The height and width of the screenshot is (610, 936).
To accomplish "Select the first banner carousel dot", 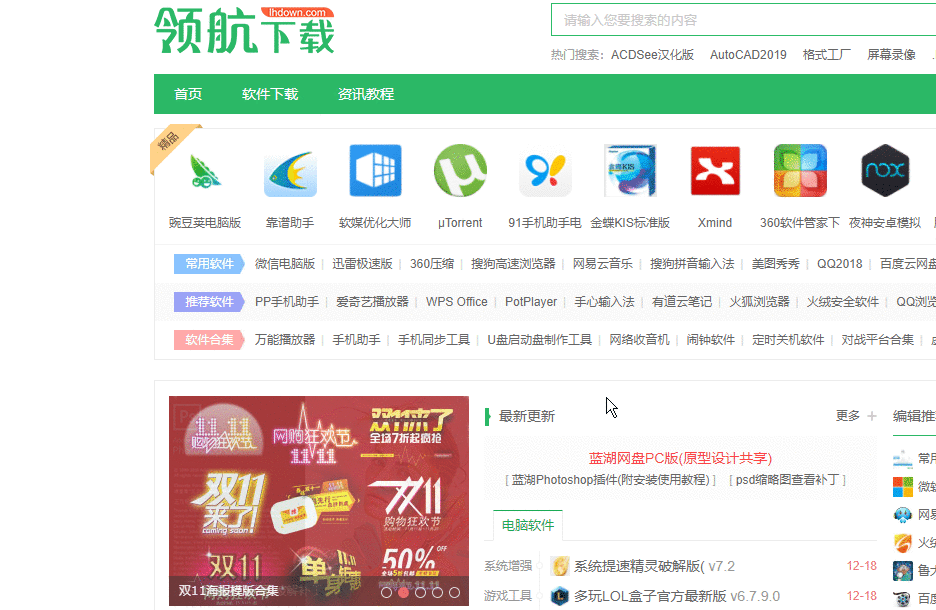I will (386, 593).
